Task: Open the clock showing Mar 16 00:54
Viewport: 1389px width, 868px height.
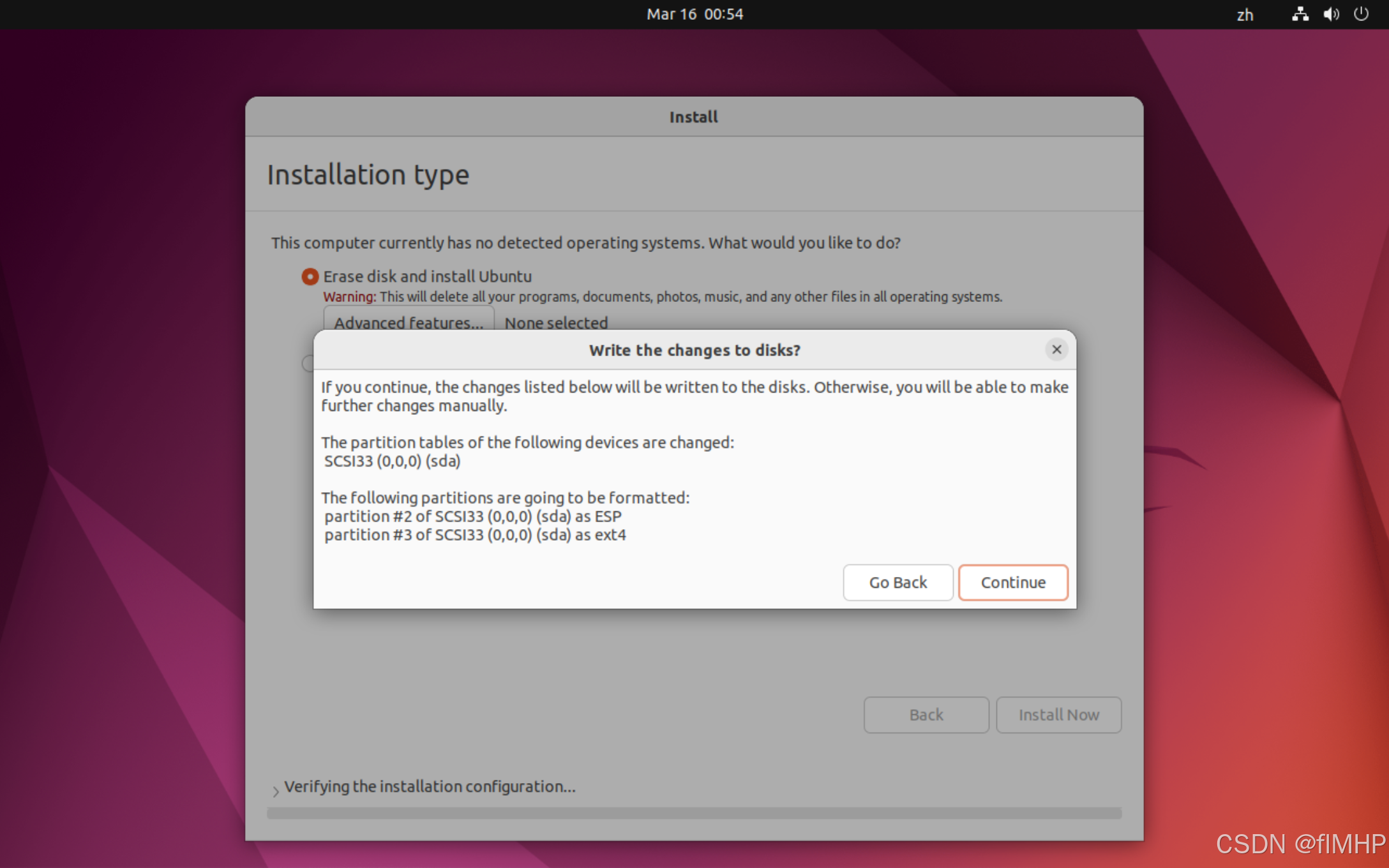Action: click(694, 14)
